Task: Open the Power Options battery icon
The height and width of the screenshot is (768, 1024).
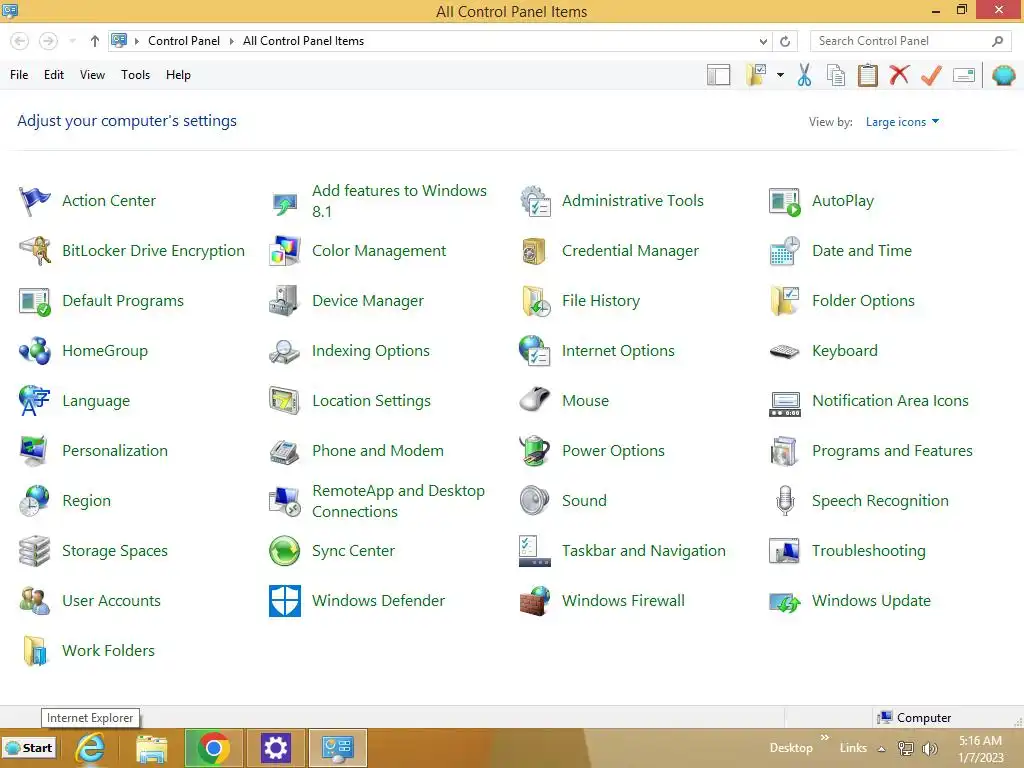Action: (x=535, y=451)
